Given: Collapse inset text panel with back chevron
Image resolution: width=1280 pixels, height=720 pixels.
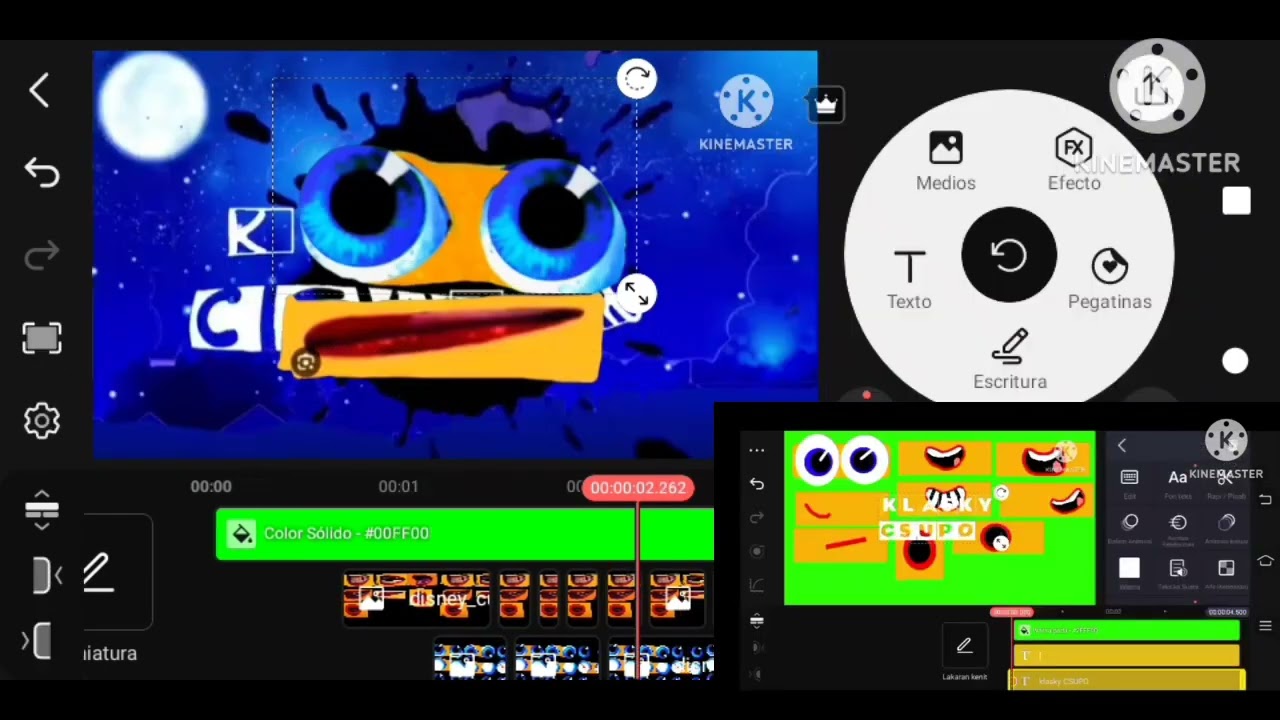Looking at the screenshot, I should 1122,446.
